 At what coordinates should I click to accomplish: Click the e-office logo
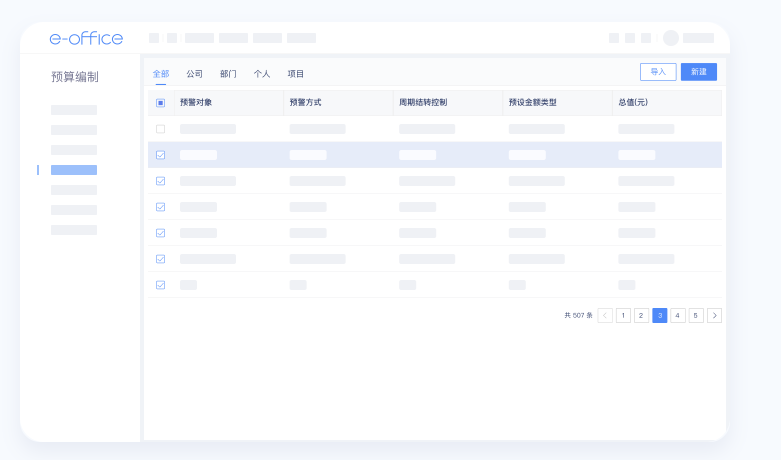(86, 38)
